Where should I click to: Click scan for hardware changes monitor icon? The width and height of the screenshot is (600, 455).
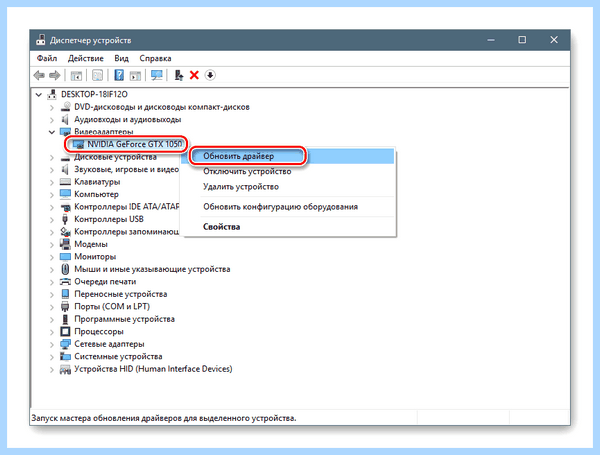pyautogui.click(x=157, y=75)
